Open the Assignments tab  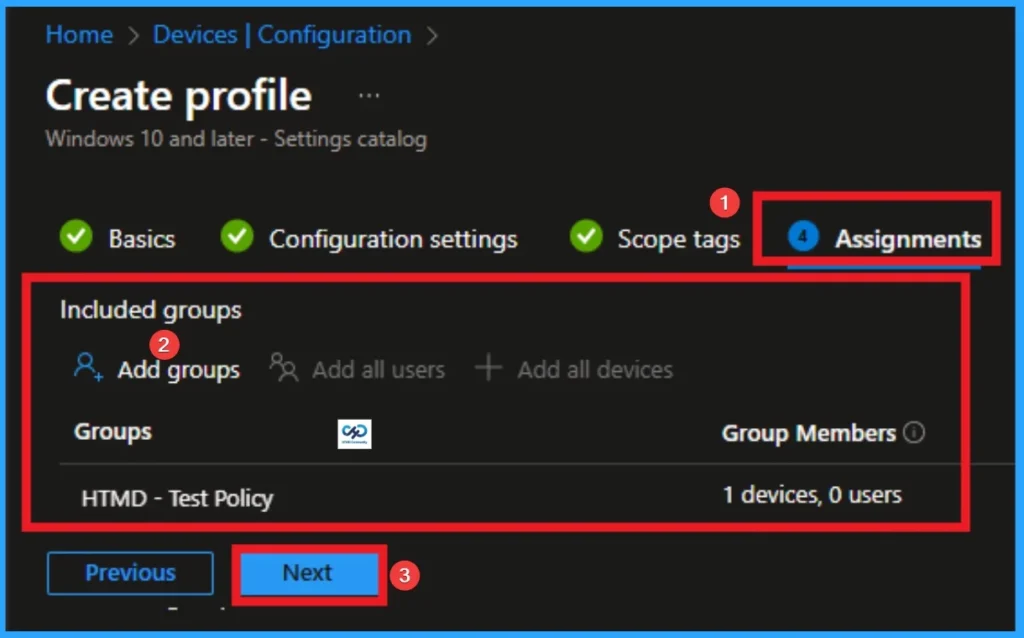click(906, 238)
